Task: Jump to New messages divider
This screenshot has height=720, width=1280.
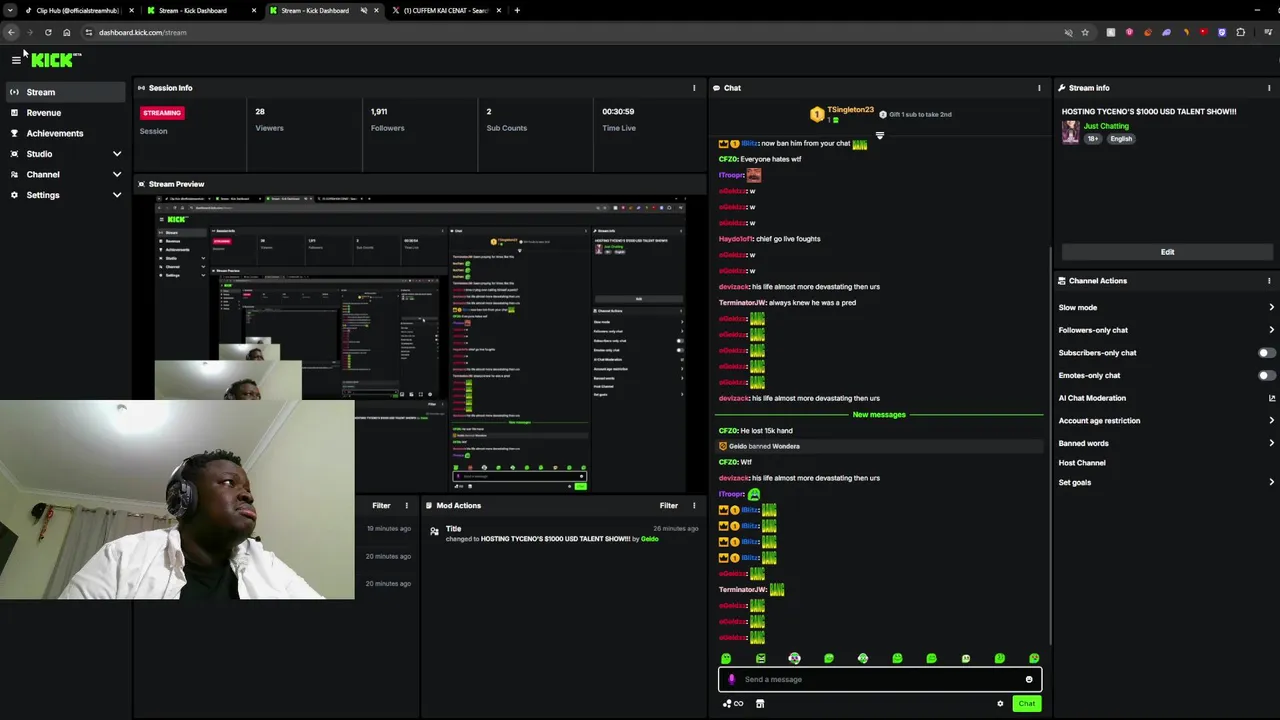Action: [x=879, y=415]
